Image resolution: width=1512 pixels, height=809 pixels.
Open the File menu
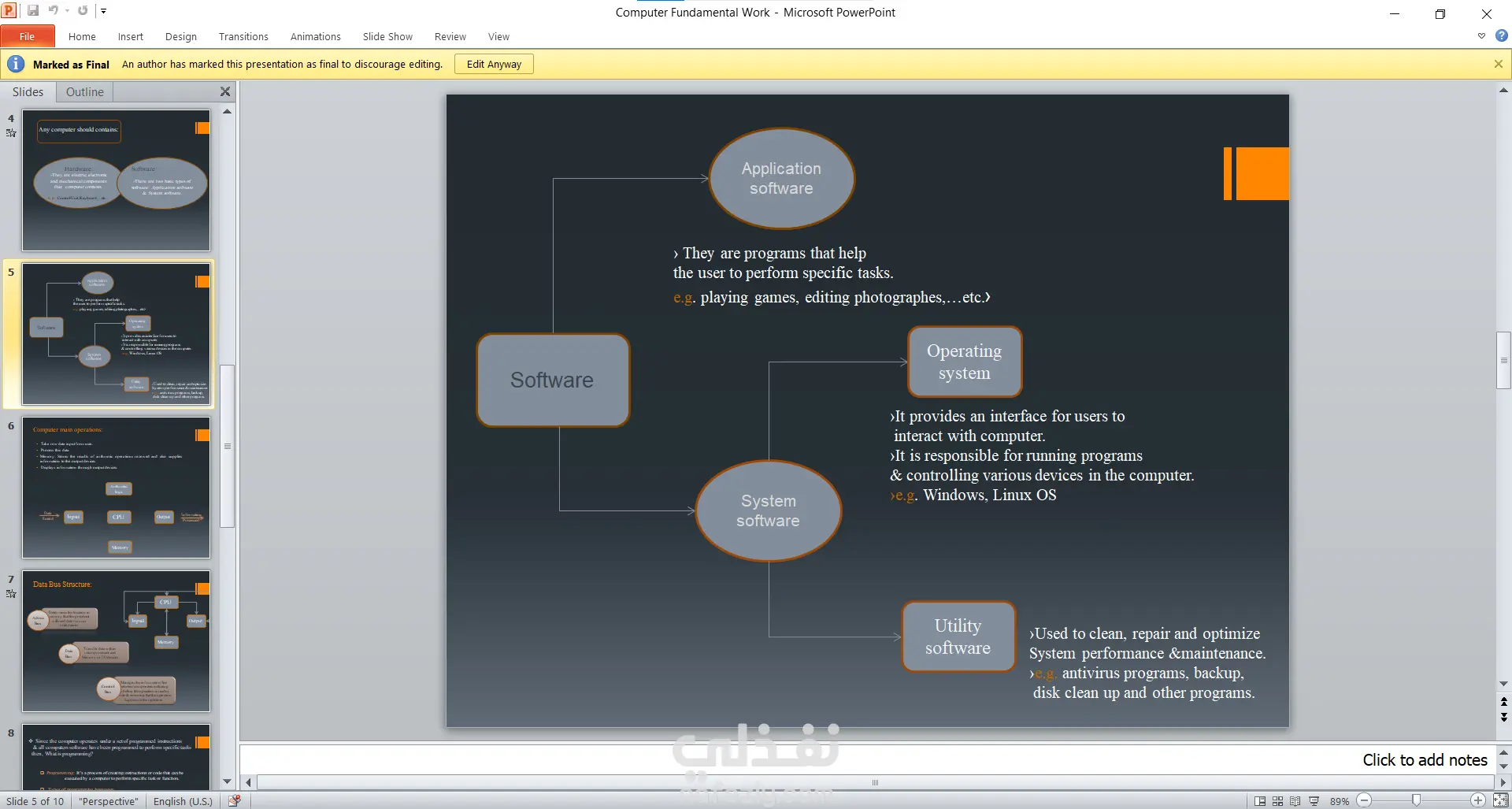[x=28, y=36]
